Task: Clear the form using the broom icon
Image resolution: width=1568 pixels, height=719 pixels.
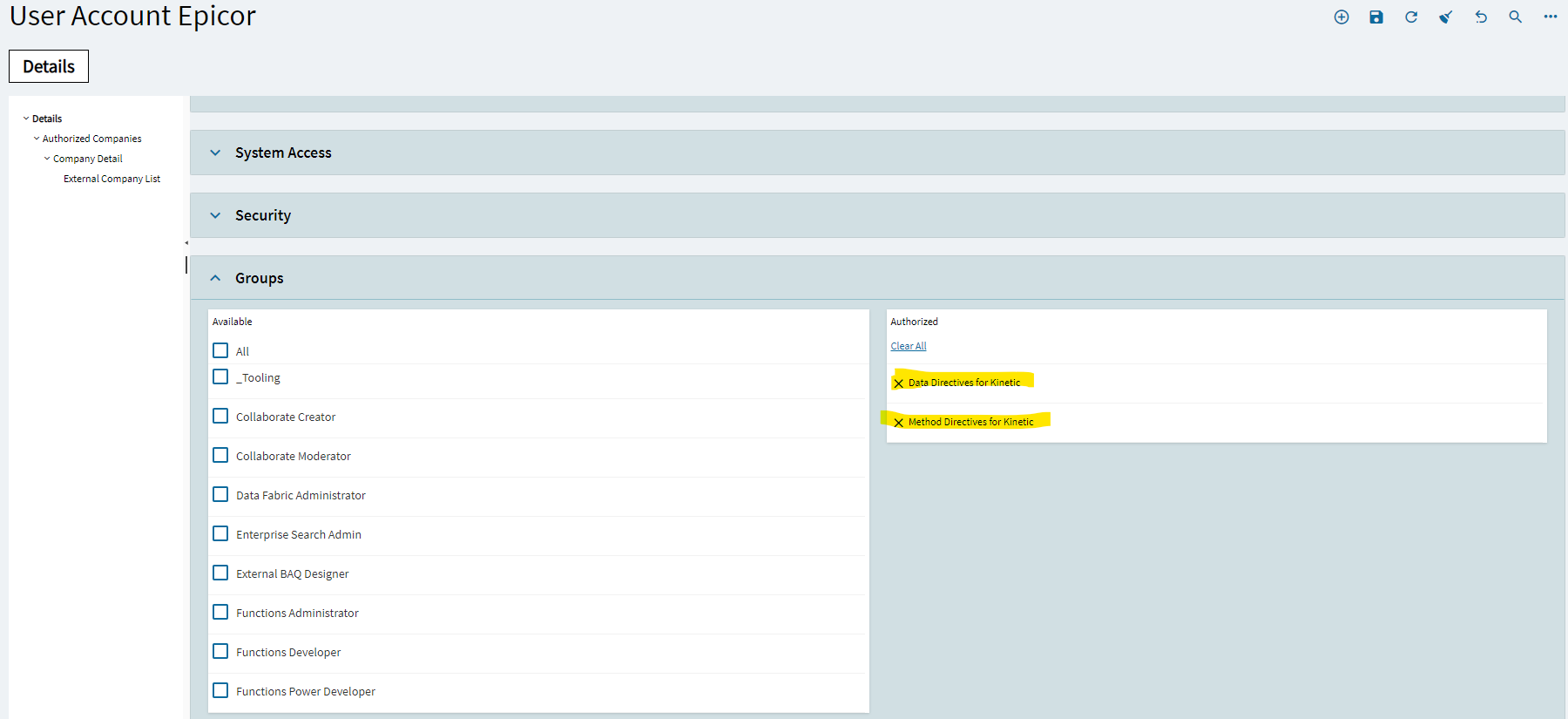Action: click(1446, 17)
